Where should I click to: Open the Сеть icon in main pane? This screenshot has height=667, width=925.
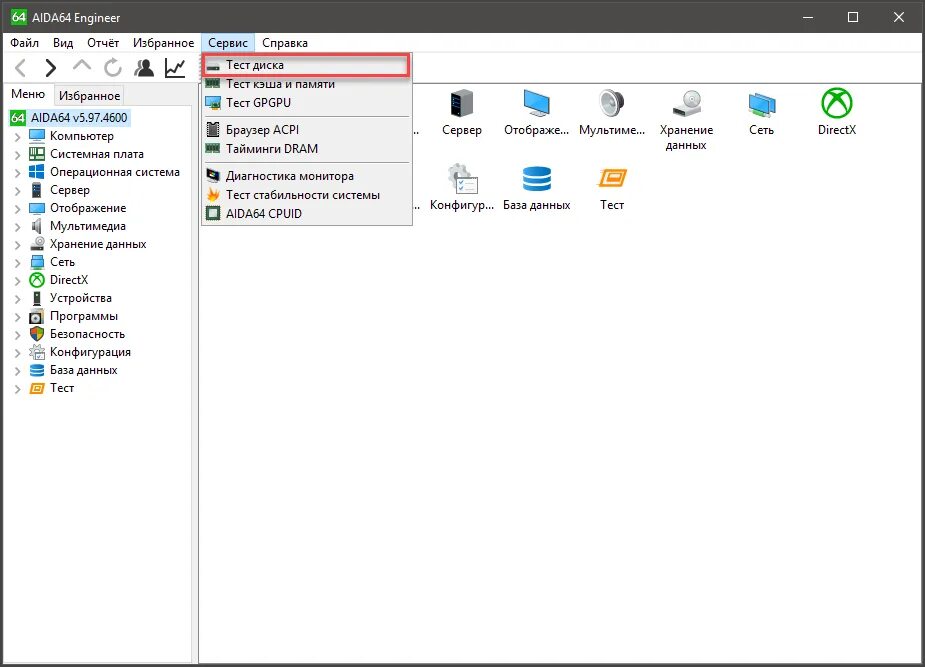(x=762, y=104)
